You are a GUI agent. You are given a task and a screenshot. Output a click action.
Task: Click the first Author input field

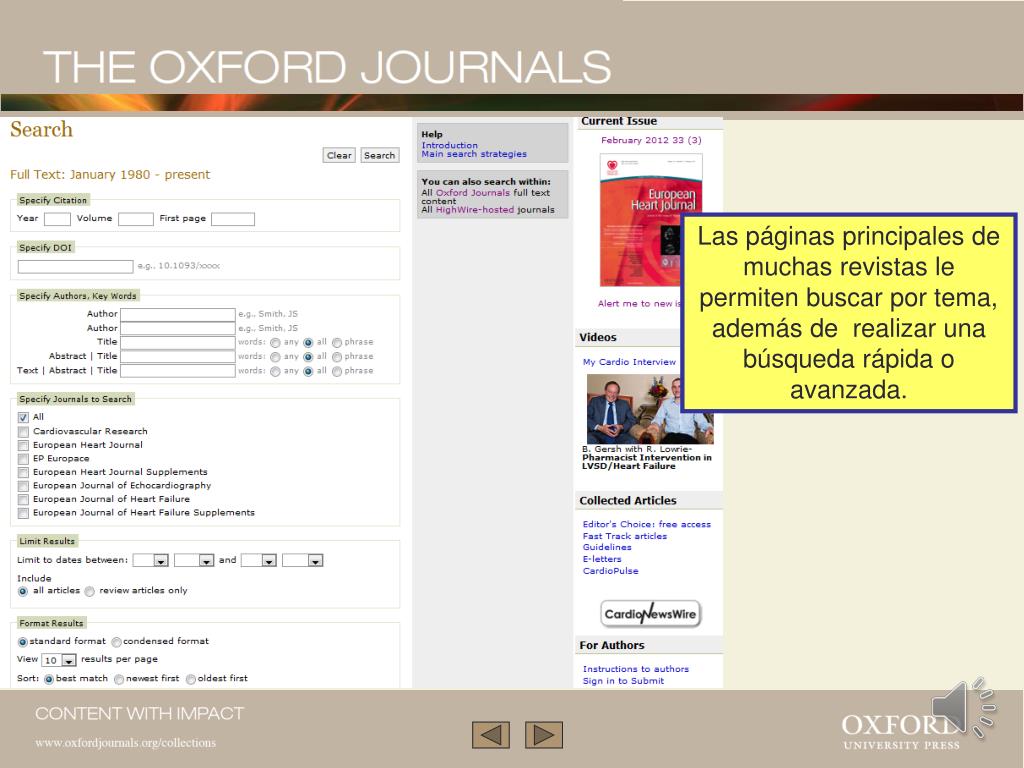point(178,315)
